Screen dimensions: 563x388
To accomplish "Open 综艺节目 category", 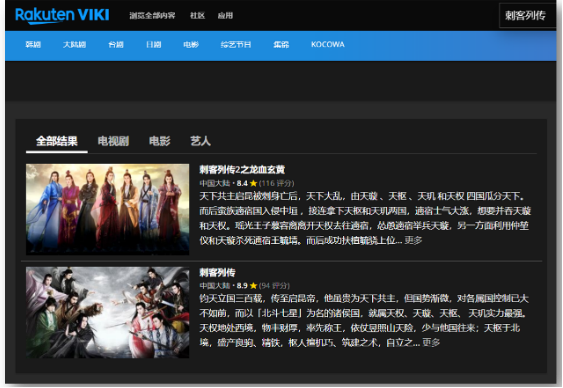I will tap(236, 45).
